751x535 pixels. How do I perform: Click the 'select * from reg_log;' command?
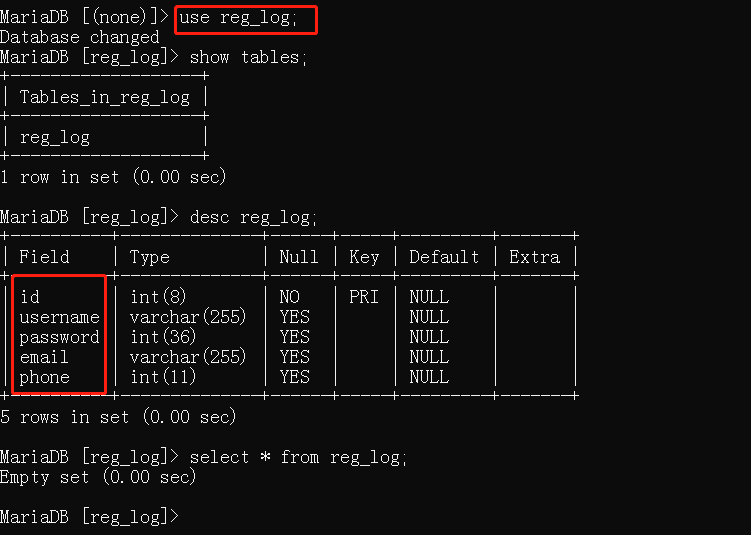click(x=299, y=457)
